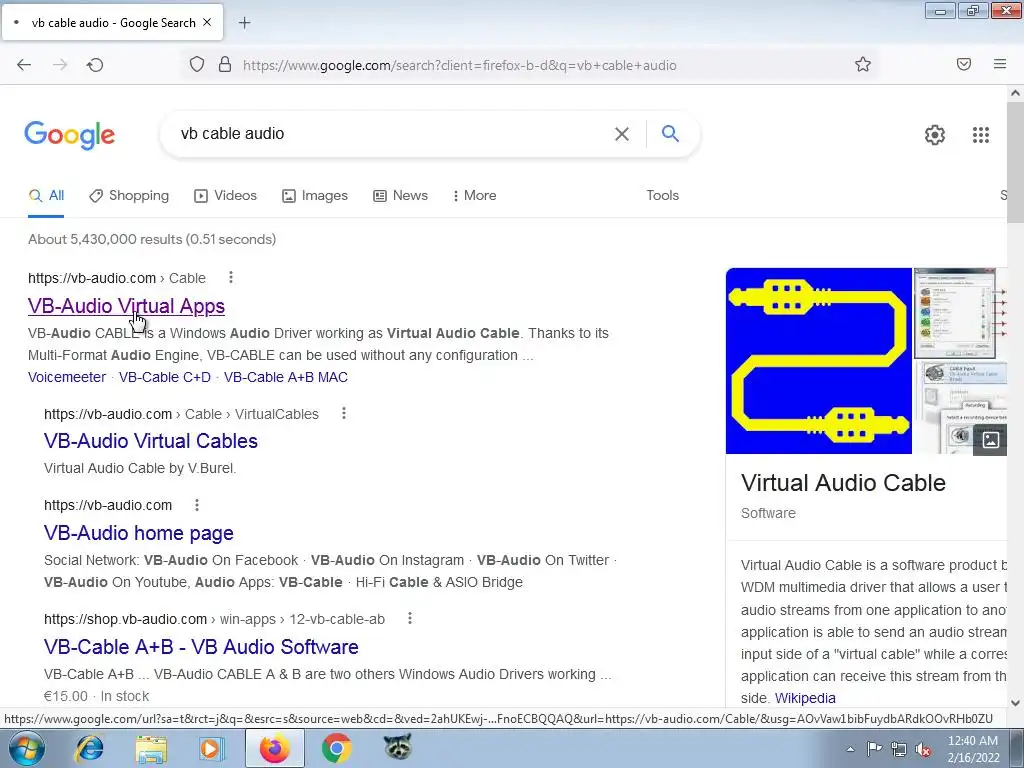Switch to Firefox in the taskbar

coord(274,748)
